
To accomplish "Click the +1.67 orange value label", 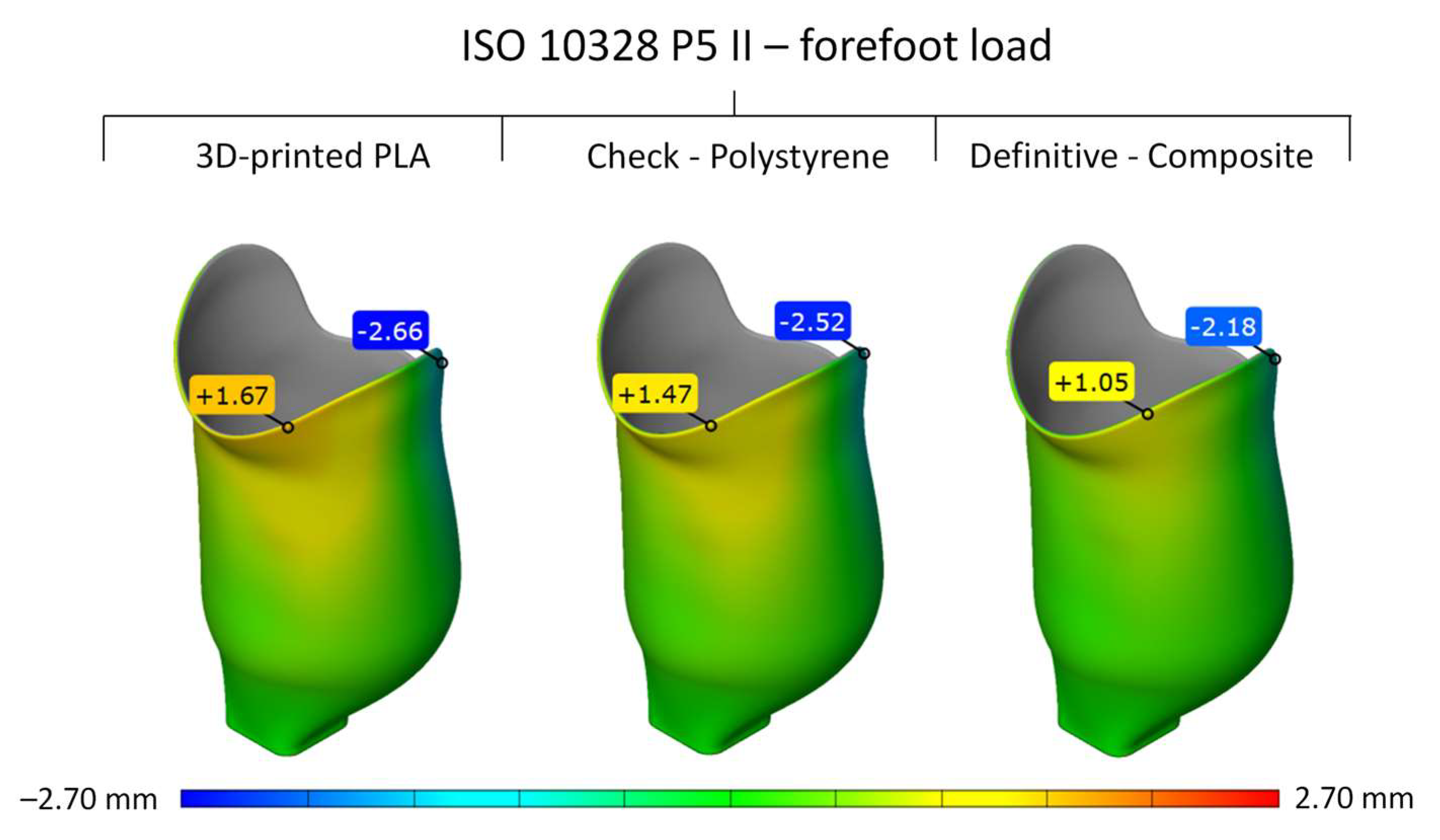I will tap(232, 395).
